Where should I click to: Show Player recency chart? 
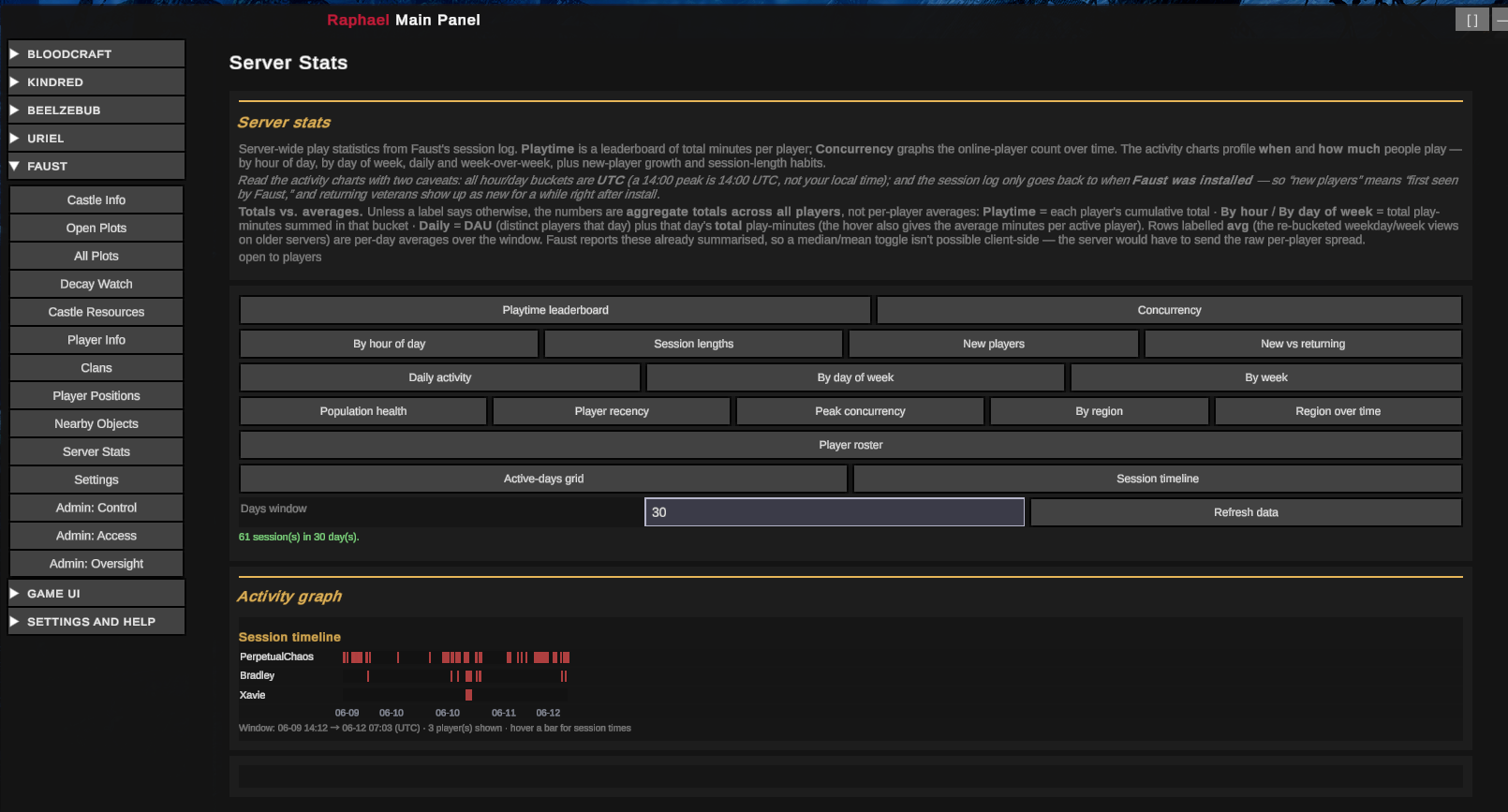click(x=612, y=411)
